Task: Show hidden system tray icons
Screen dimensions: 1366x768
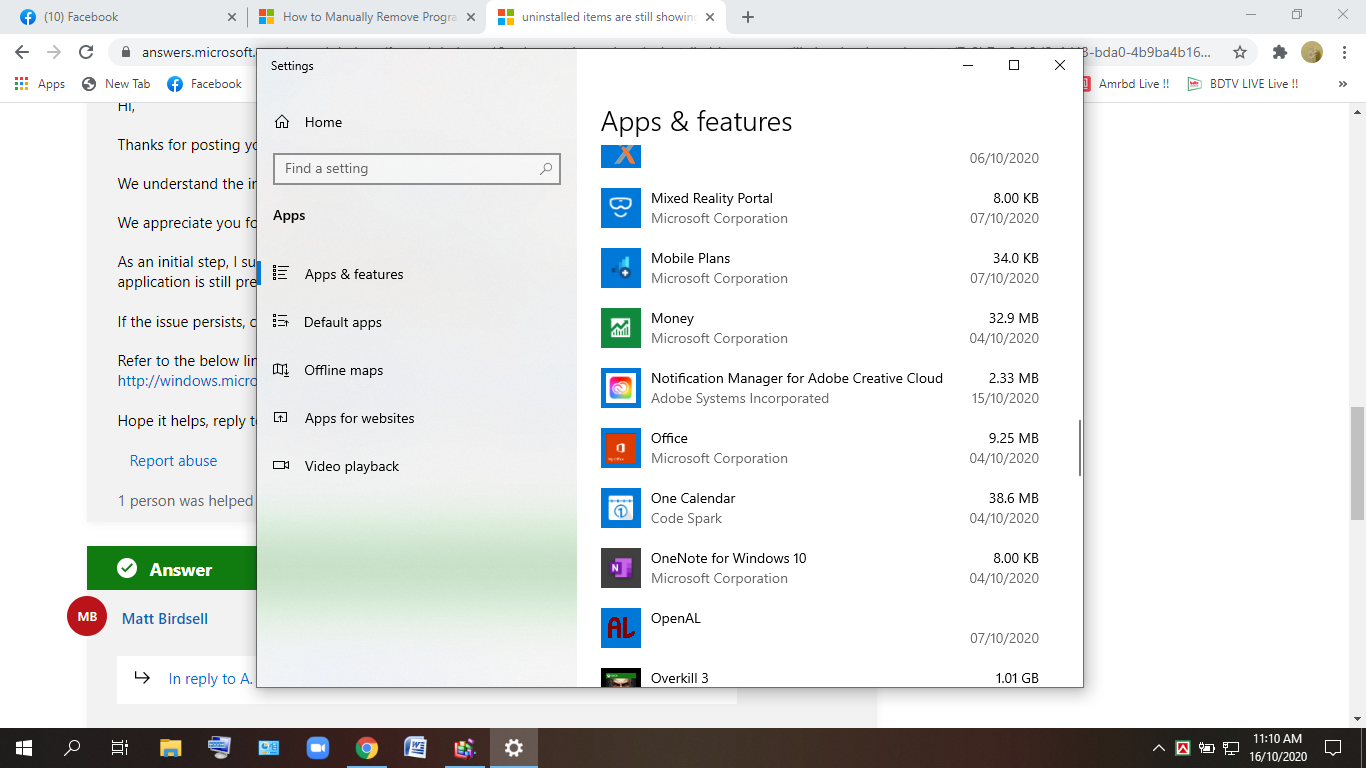Action: [1159, 748]
